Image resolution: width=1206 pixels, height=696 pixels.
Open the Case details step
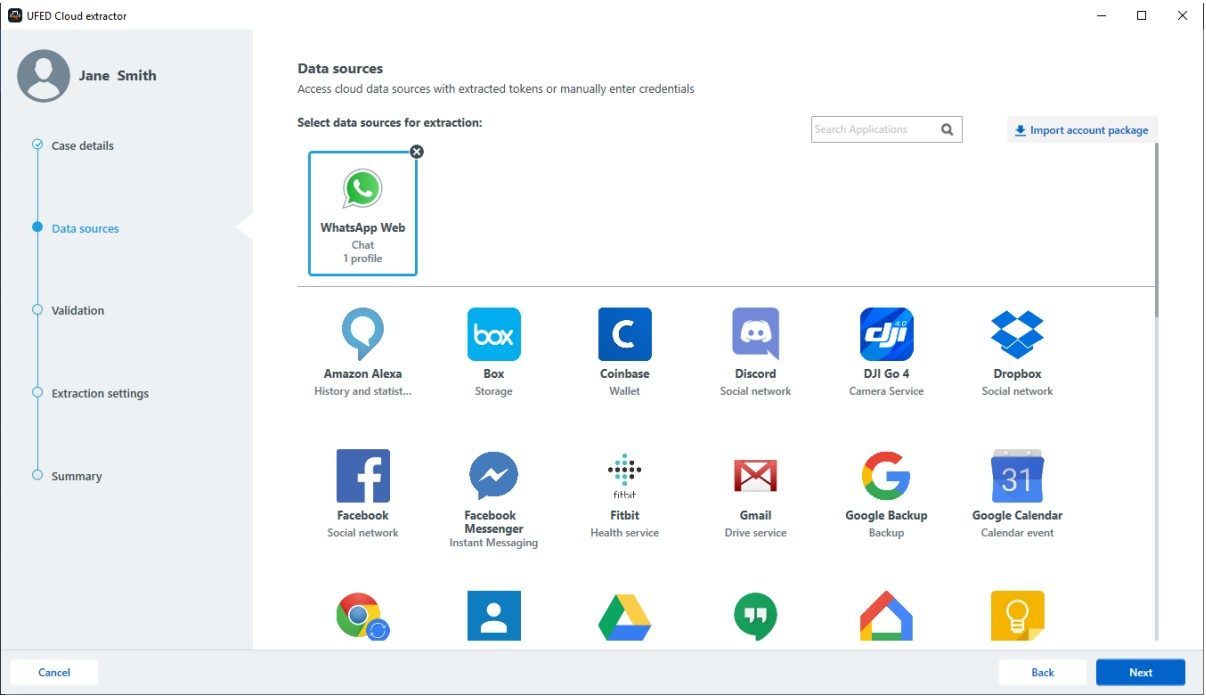tap(82, 146)
